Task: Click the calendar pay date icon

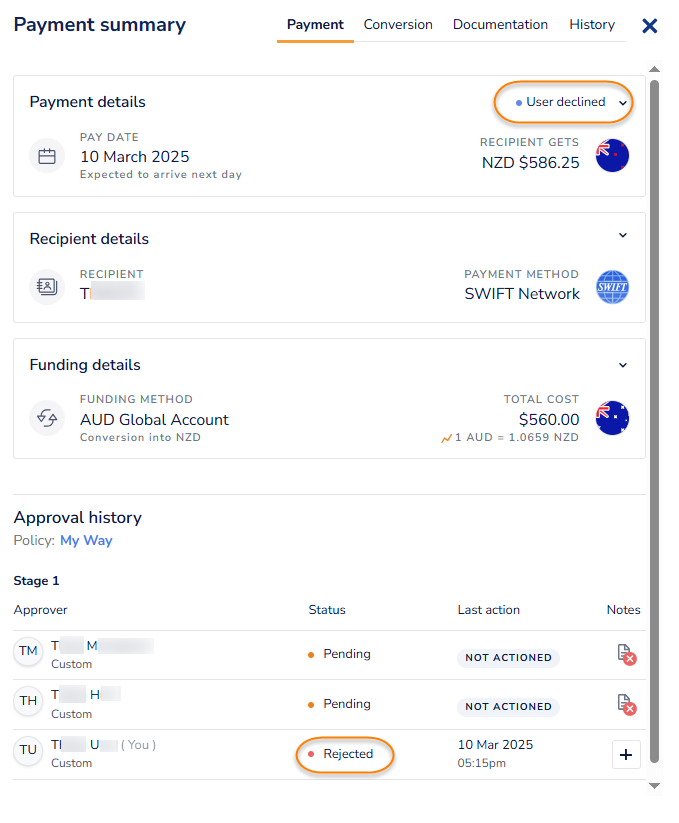Action: pyautogui.click(x=46, y=156)
